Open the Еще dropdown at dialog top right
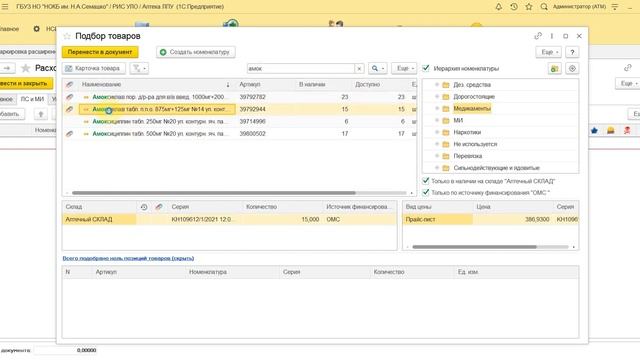 tap(548, 52)
